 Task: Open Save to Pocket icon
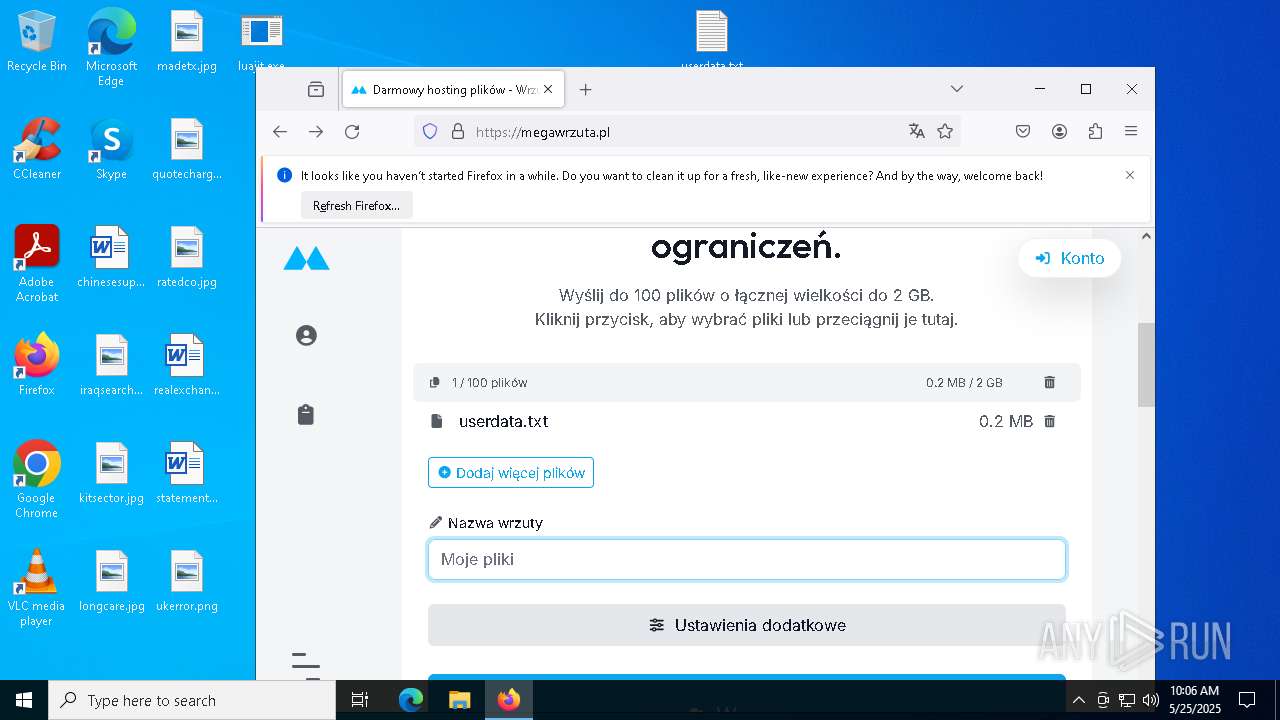coord(1023,131)
